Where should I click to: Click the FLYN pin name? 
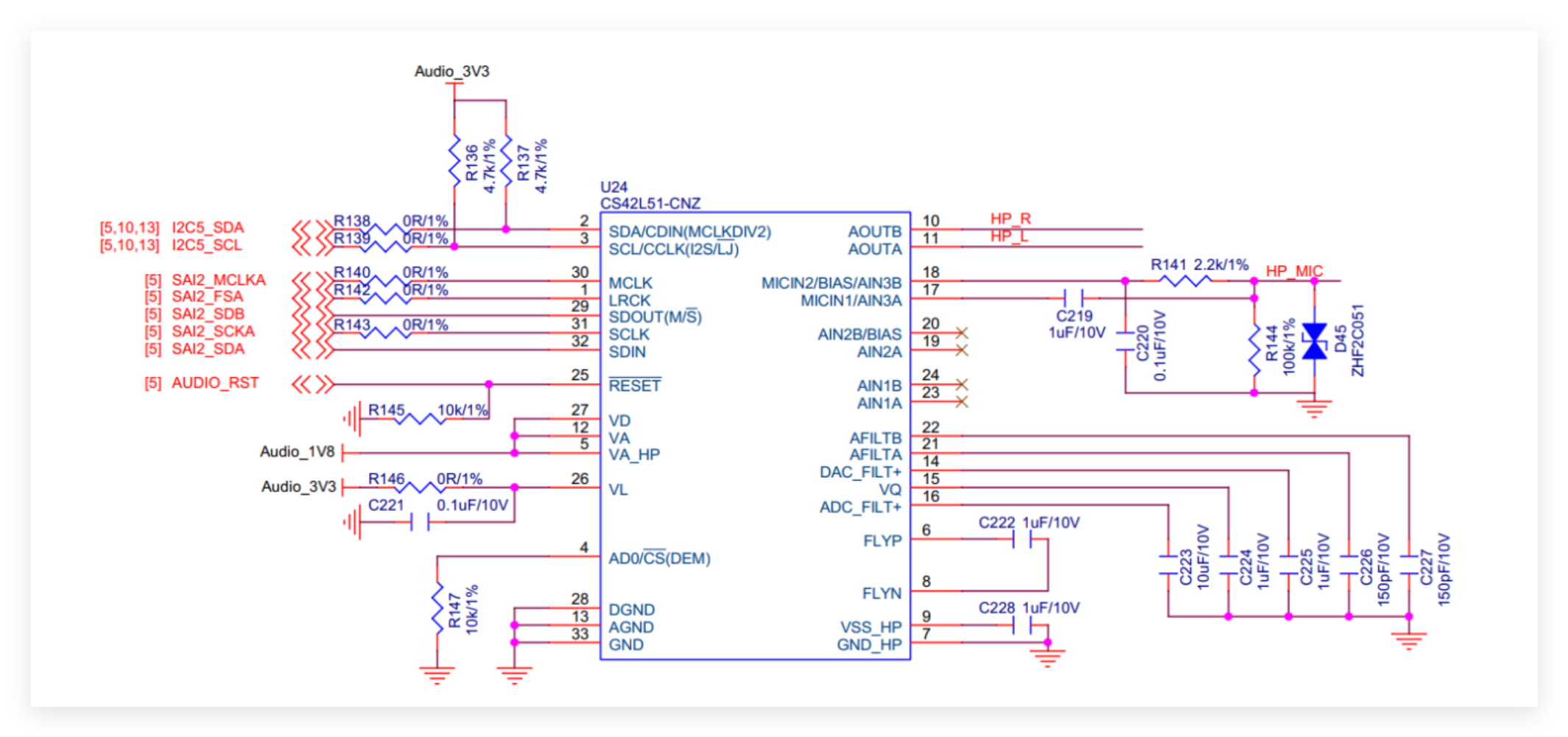(882, 593)
